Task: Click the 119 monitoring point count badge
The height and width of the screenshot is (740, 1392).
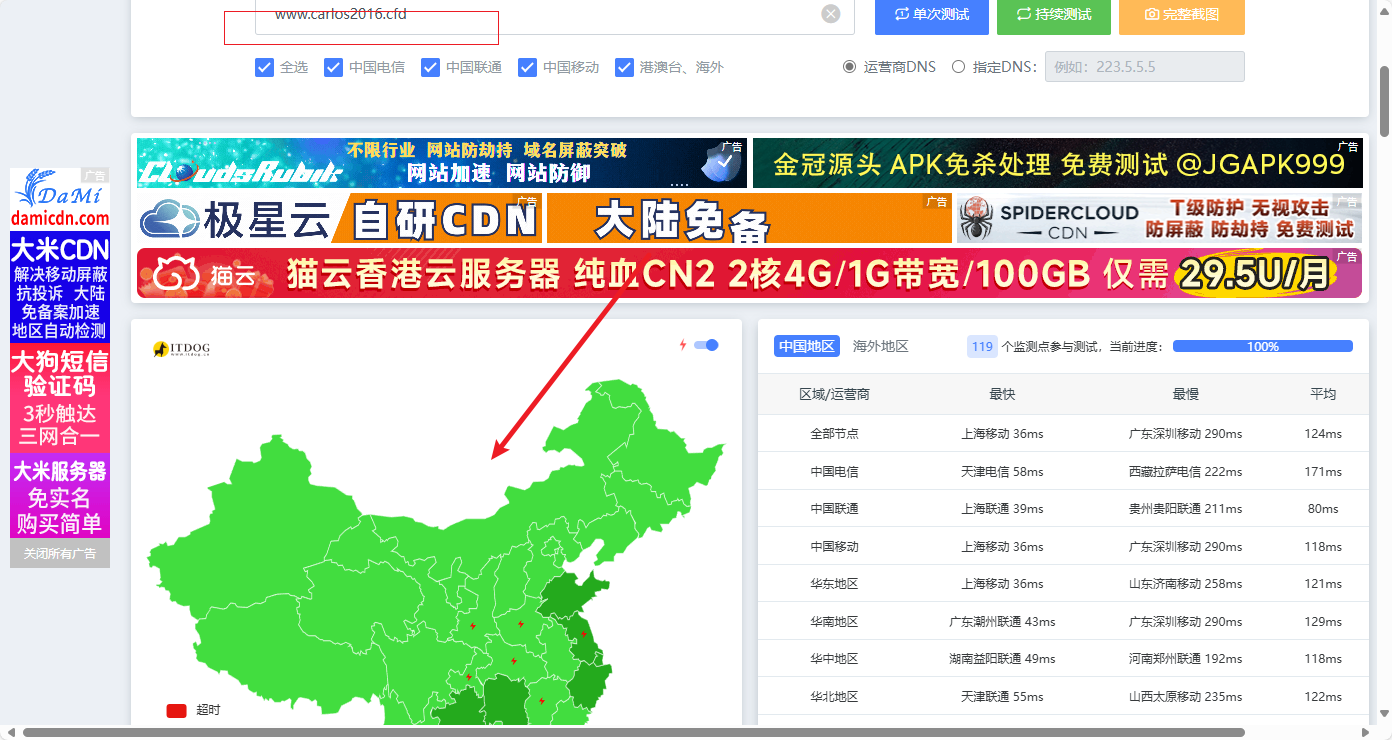Action: tap(982, 346)
